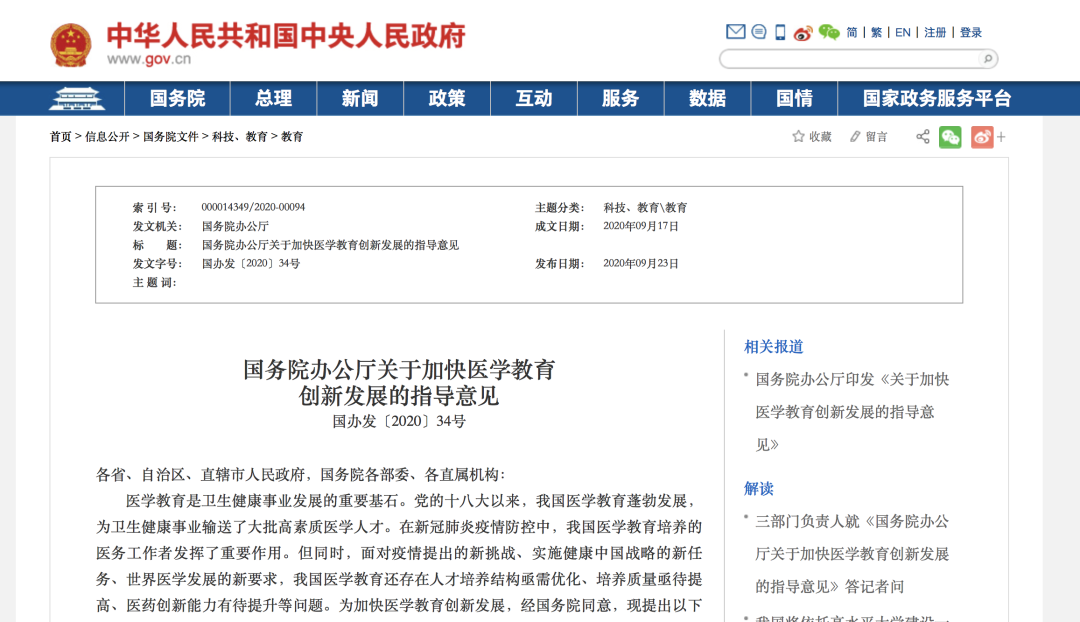The image size is (1080, 622).
Task: Click the share icon
Action: (x=922, y=136)
